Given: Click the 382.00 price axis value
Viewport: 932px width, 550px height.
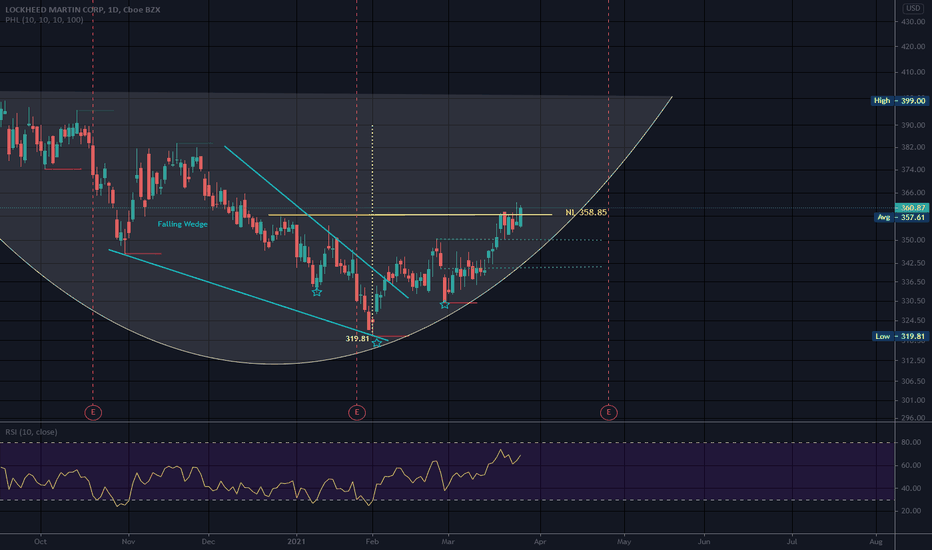Looking at the screenshot, I should [x=913, y=147].
